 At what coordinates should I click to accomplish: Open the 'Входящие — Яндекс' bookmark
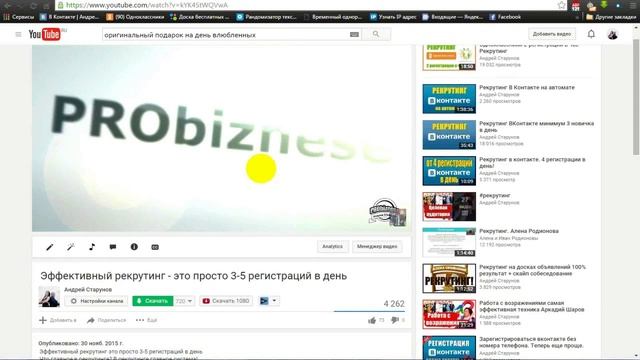(453, 17)
